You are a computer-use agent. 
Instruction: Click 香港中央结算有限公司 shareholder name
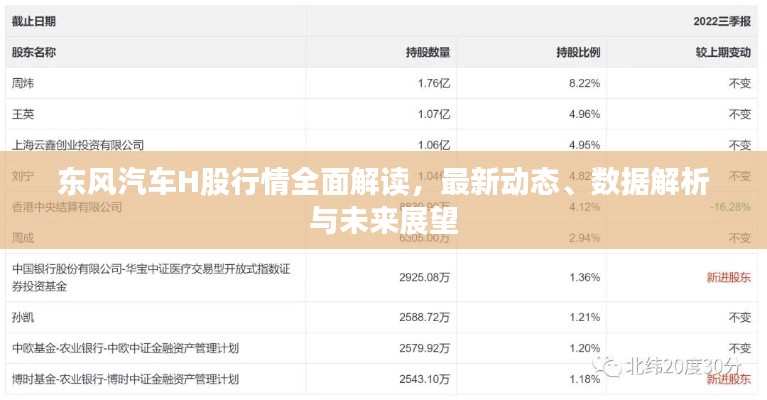(66, 207)
